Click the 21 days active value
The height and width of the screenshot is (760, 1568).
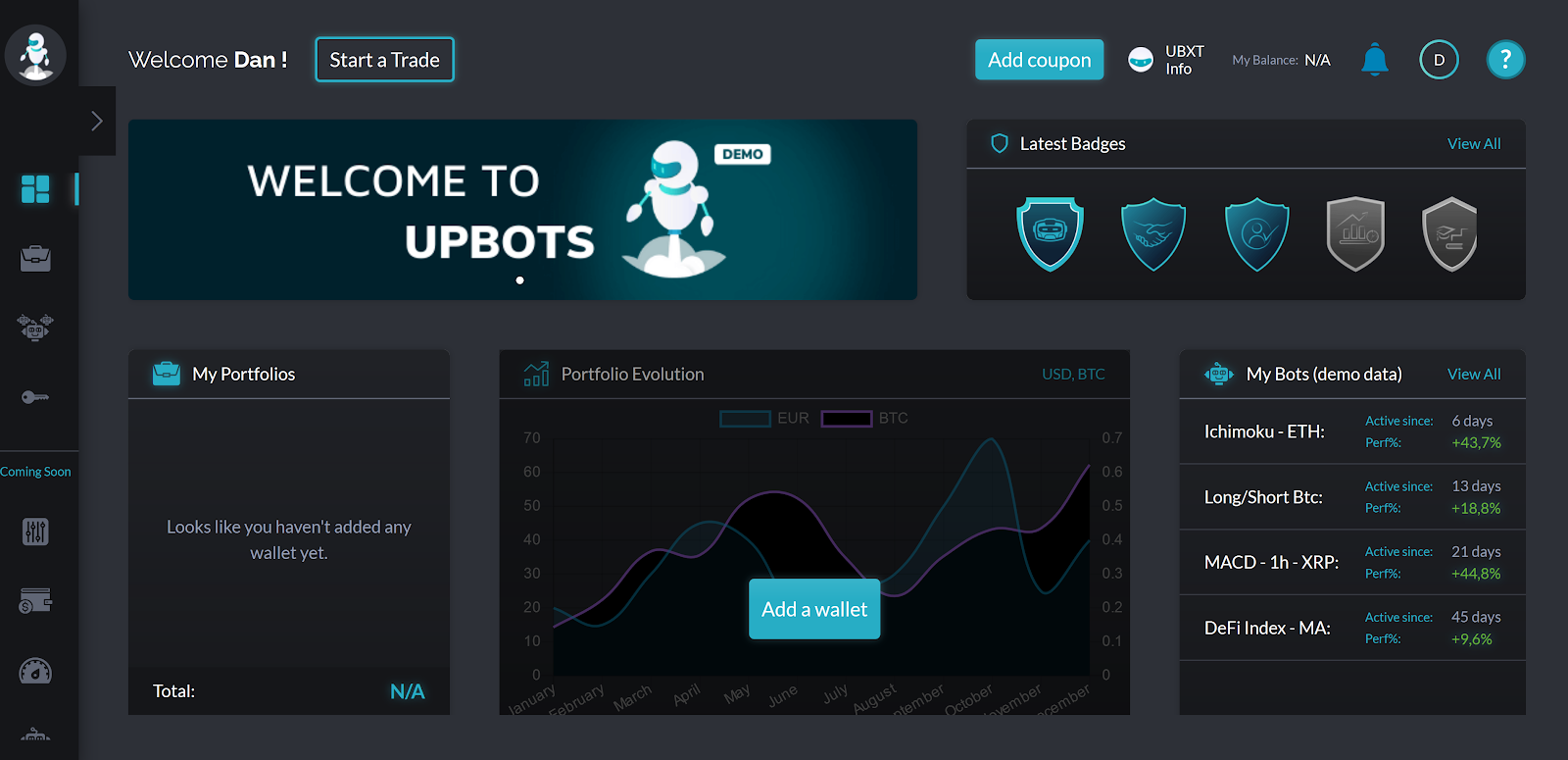tap(1476, 551)
